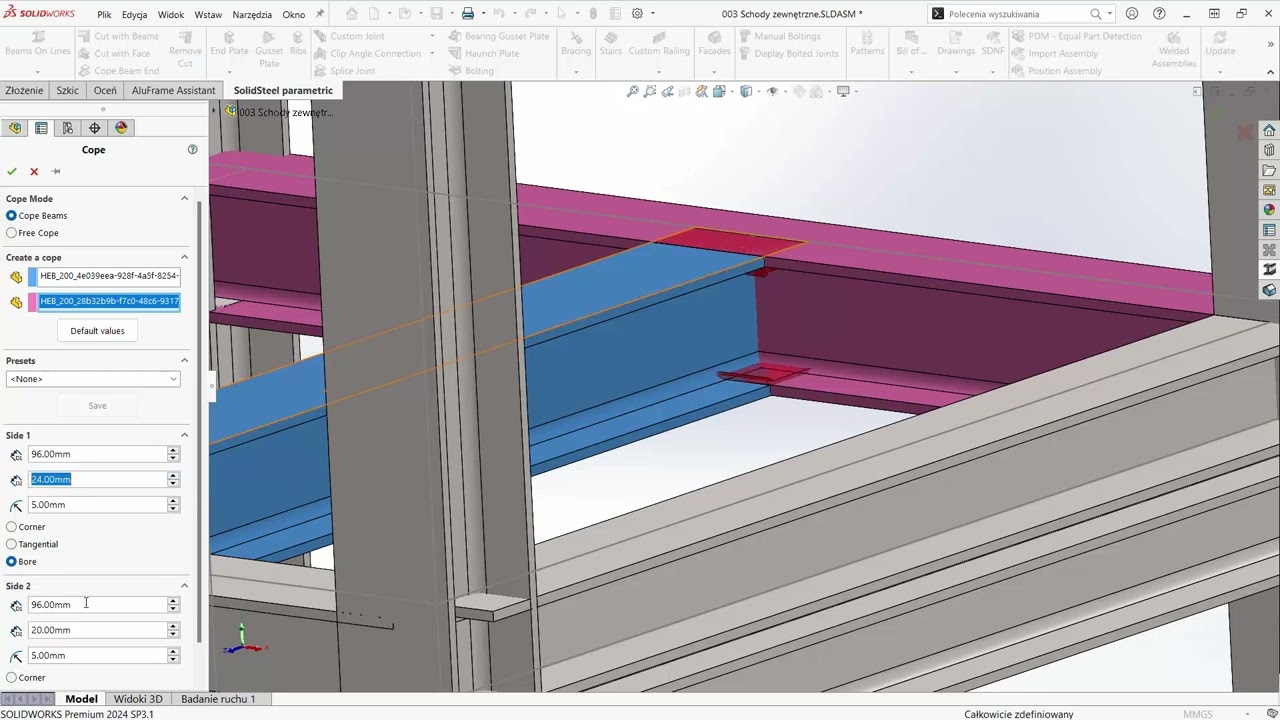Screen dimensions: 1280x720
Task: Open the Help question mark icon
Action: (1159, 14)
